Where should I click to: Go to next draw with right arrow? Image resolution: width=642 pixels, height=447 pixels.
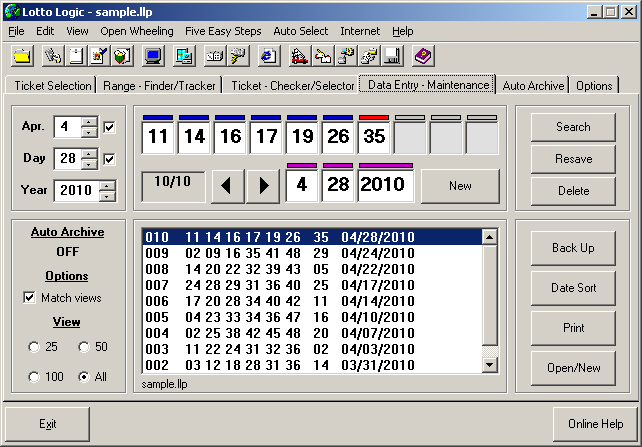[263, 186]
